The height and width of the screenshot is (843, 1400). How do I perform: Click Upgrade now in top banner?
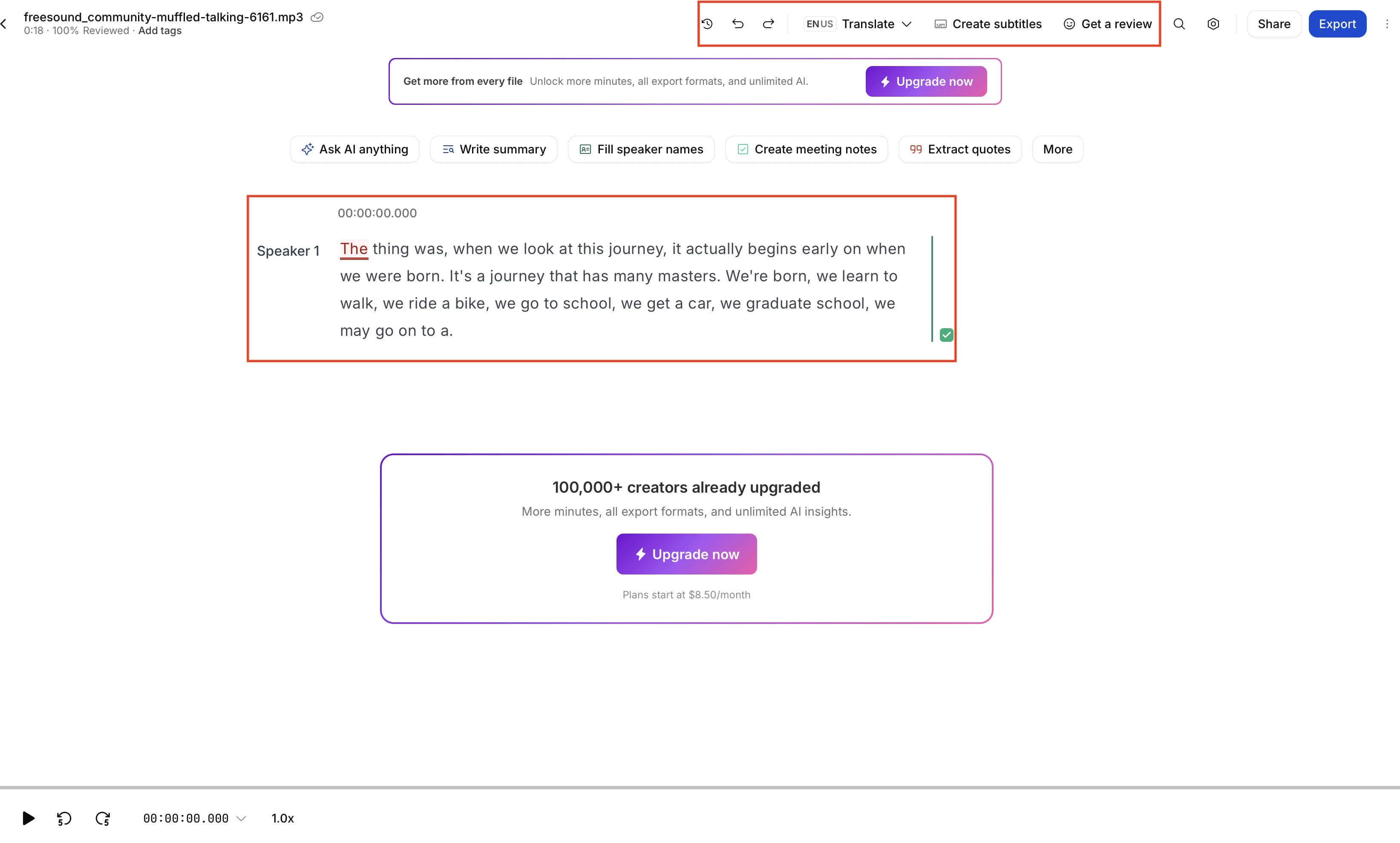pyautogui.click(x=926, y=81)
